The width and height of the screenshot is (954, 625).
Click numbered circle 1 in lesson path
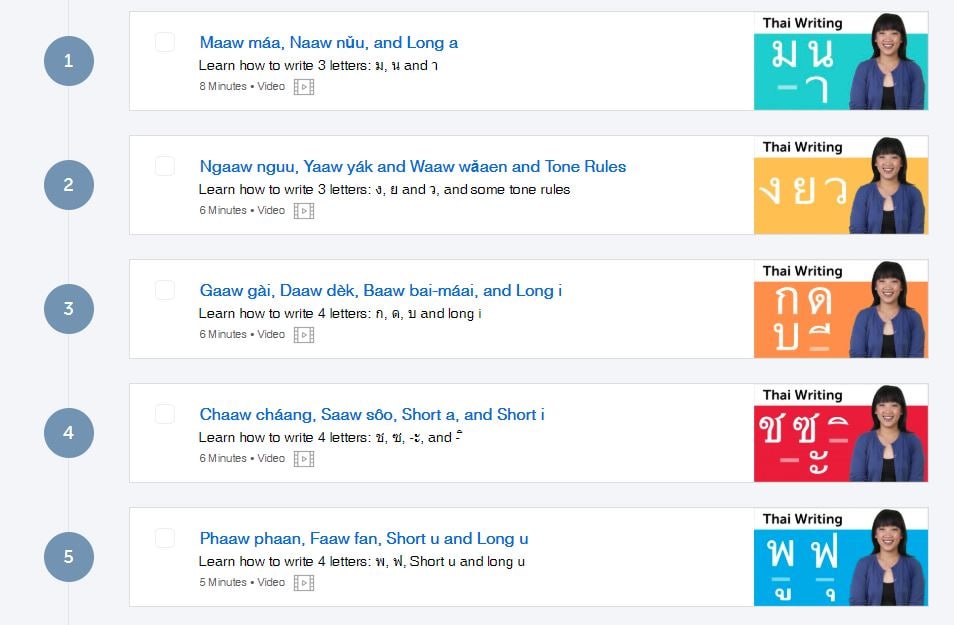[68, 61]
